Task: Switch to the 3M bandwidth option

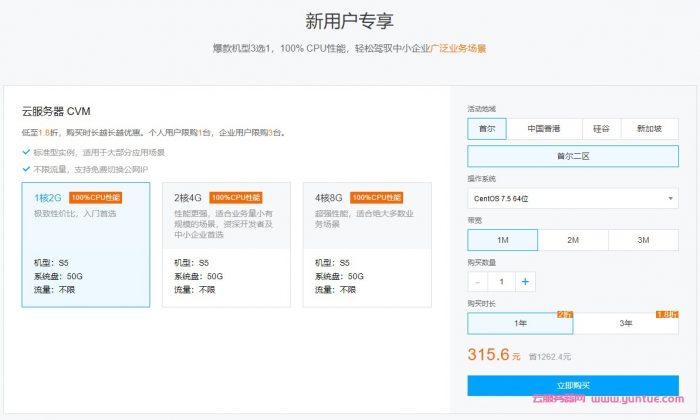Action: 643,240
